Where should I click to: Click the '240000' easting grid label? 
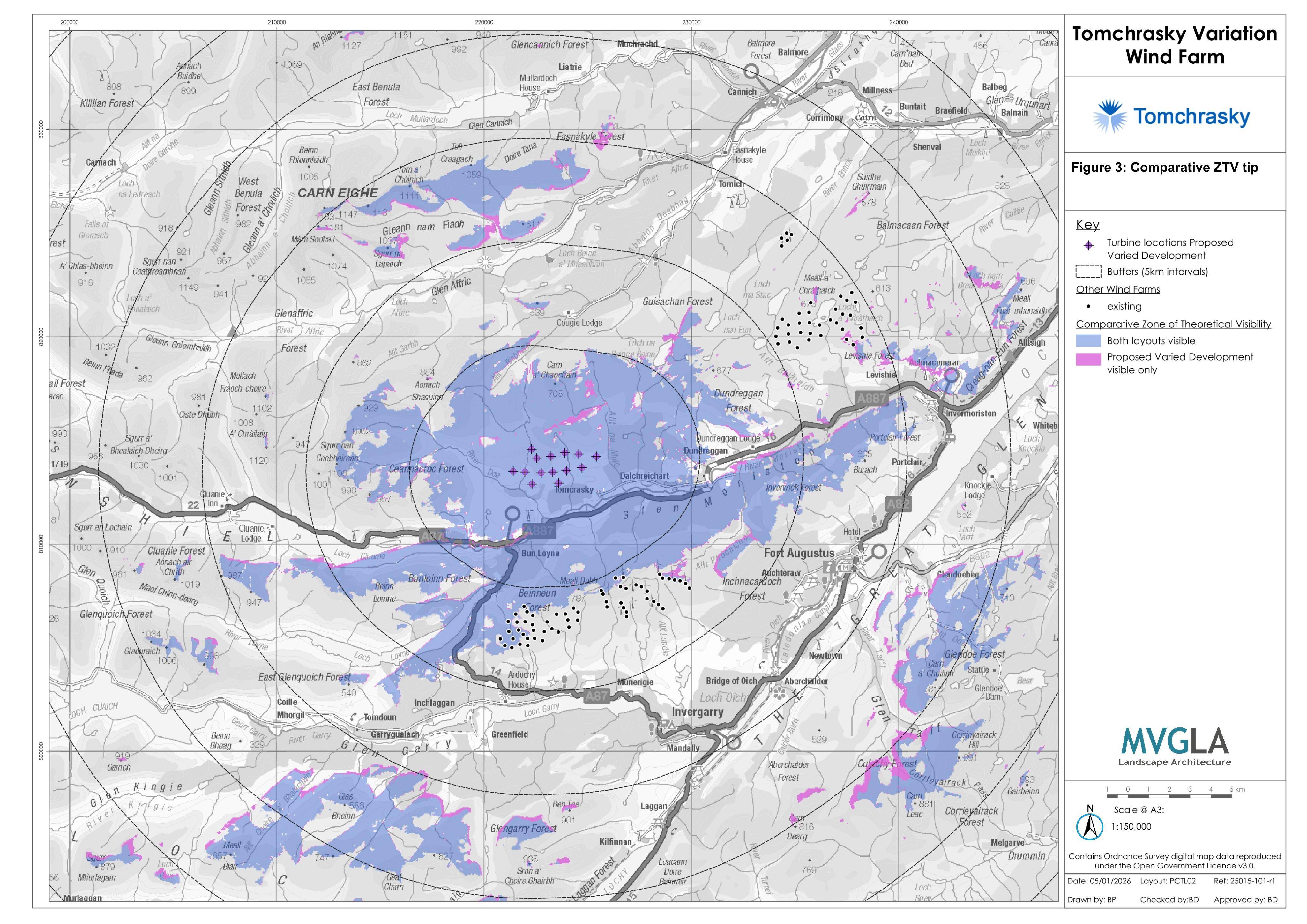[x=898, y=23]
